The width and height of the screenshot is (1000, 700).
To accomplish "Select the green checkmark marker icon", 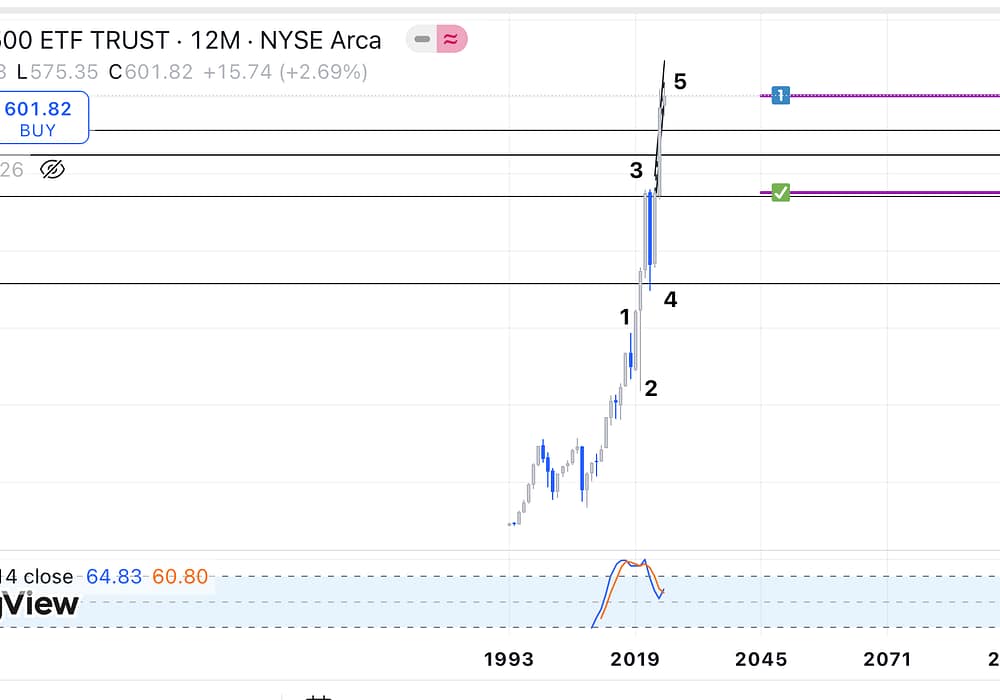I will point(781,193).
